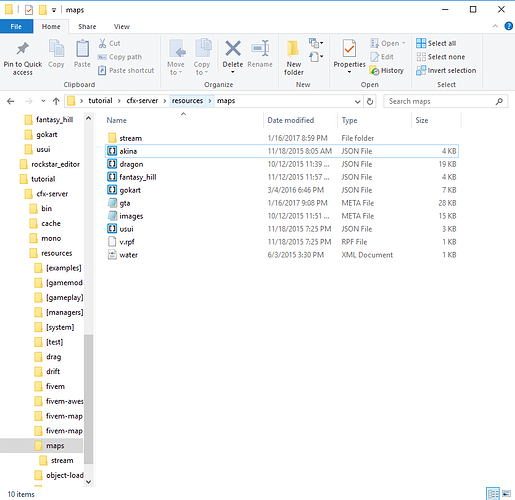
Task: Click Invert selection
Action: coord(446,71)
